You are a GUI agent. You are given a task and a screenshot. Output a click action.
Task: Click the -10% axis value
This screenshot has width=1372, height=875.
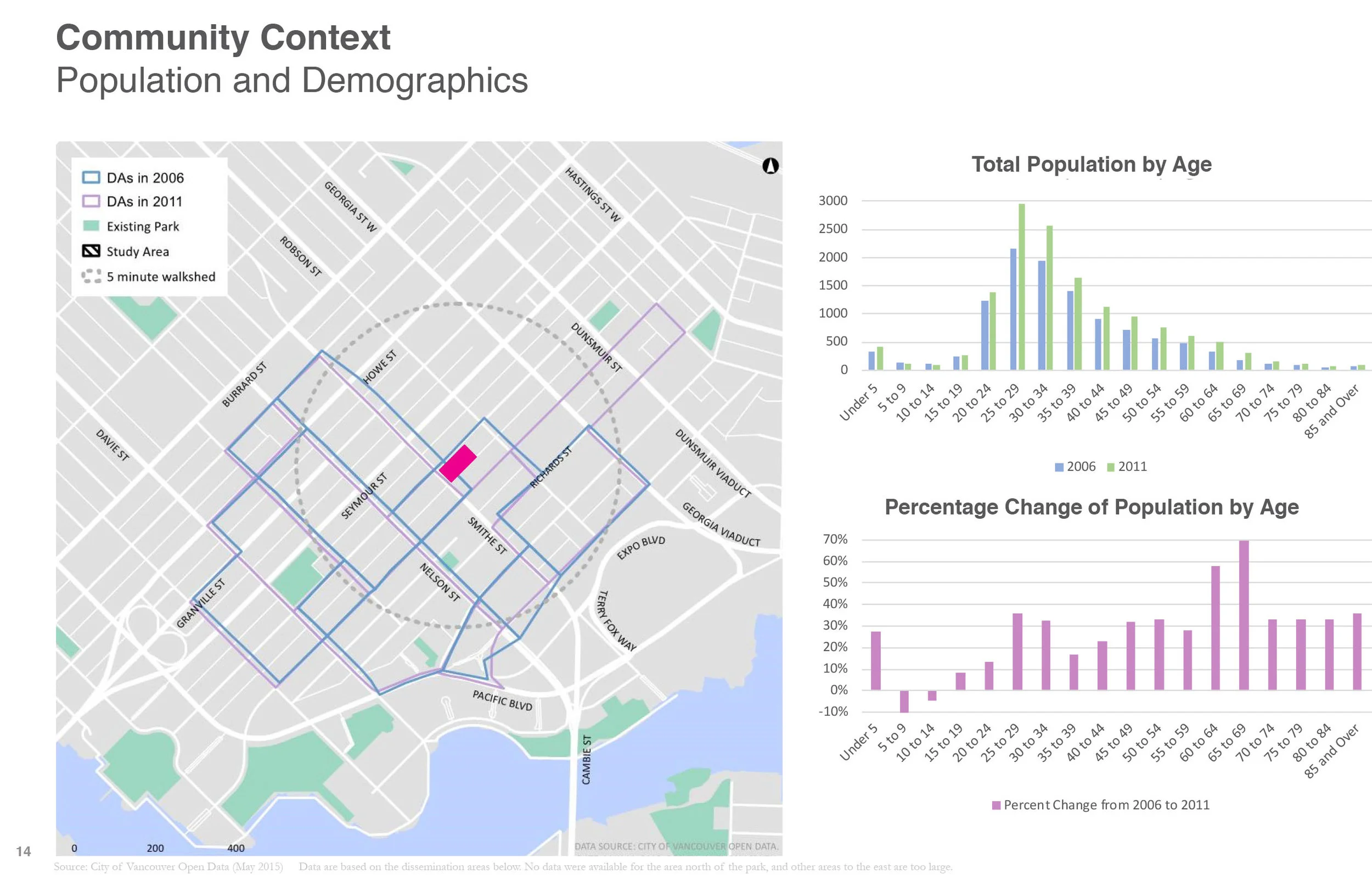(833, 711)
